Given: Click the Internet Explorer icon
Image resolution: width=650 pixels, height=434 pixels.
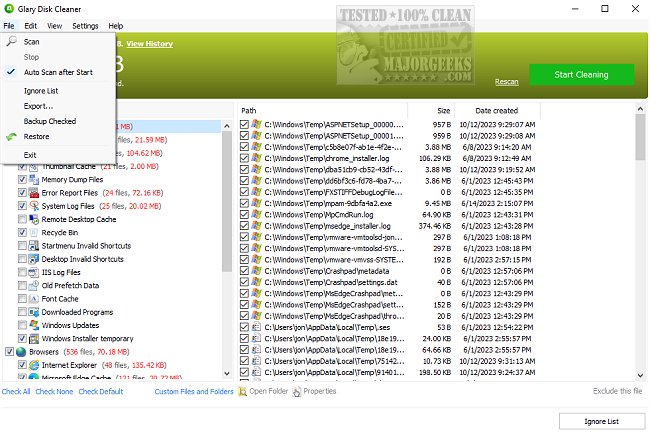Looking at the screenshot, I should (x=34, y=365).
